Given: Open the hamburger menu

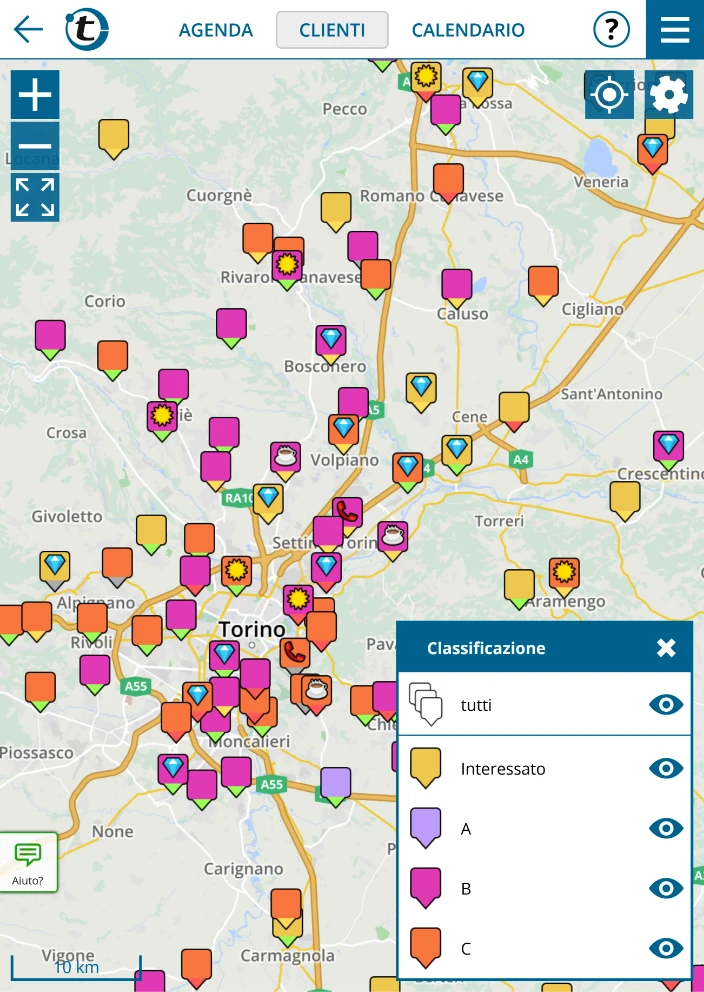Looking at the screenshot, I should click(675, 30).
